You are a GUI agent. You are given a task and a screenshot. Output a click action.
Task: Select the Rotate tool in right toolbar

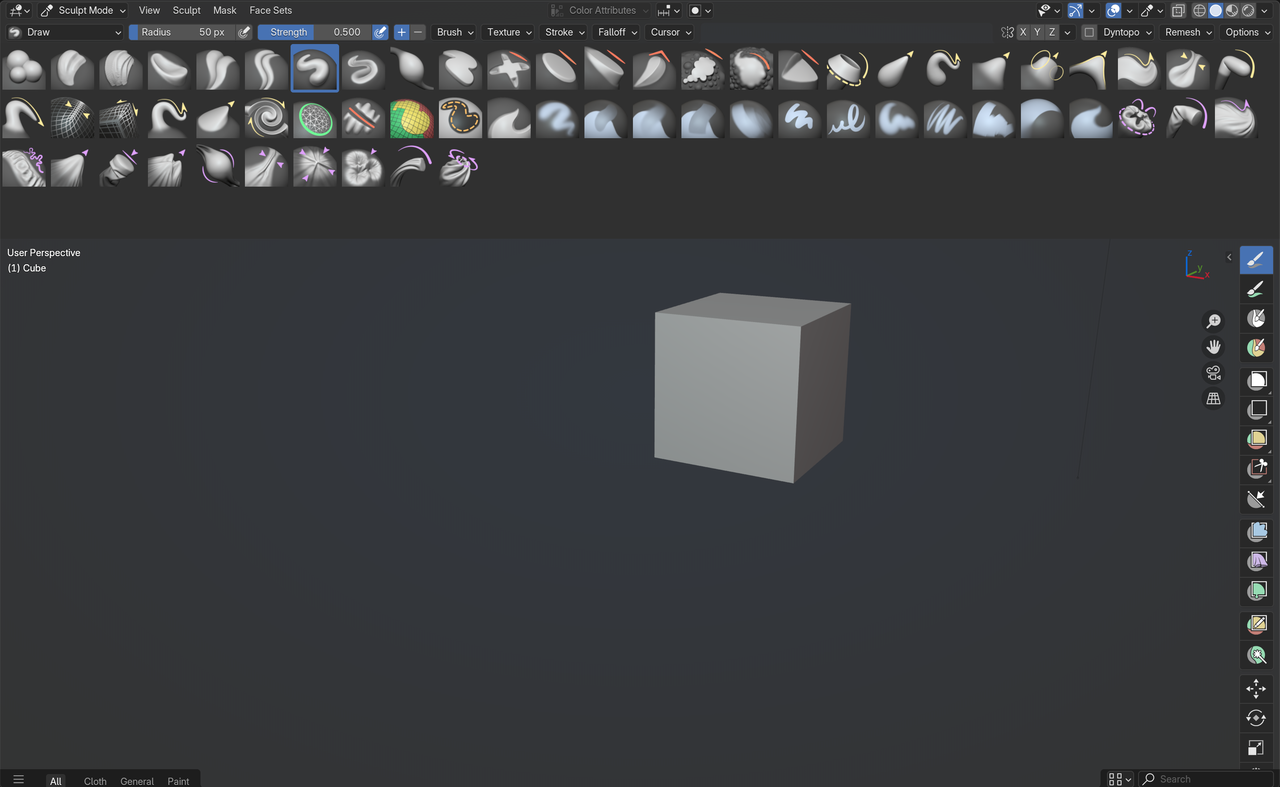tap(1256, 718)
